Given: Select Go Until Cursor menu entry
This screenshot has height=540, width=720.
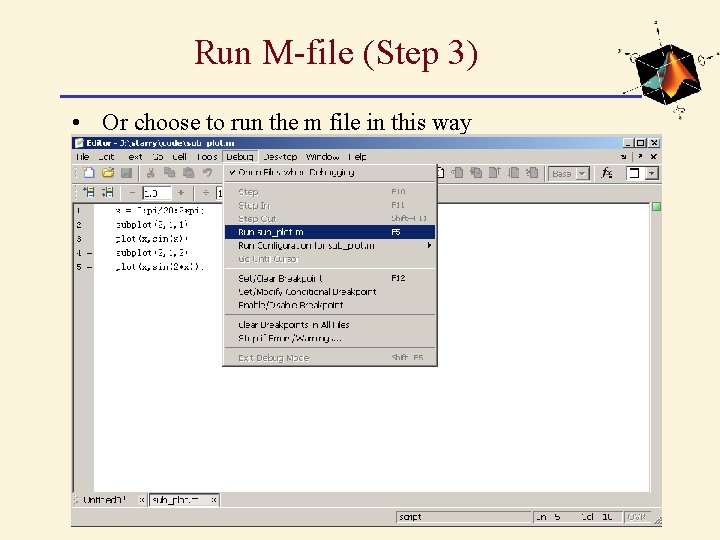Looking at the screenshot, I should [330, 259].
